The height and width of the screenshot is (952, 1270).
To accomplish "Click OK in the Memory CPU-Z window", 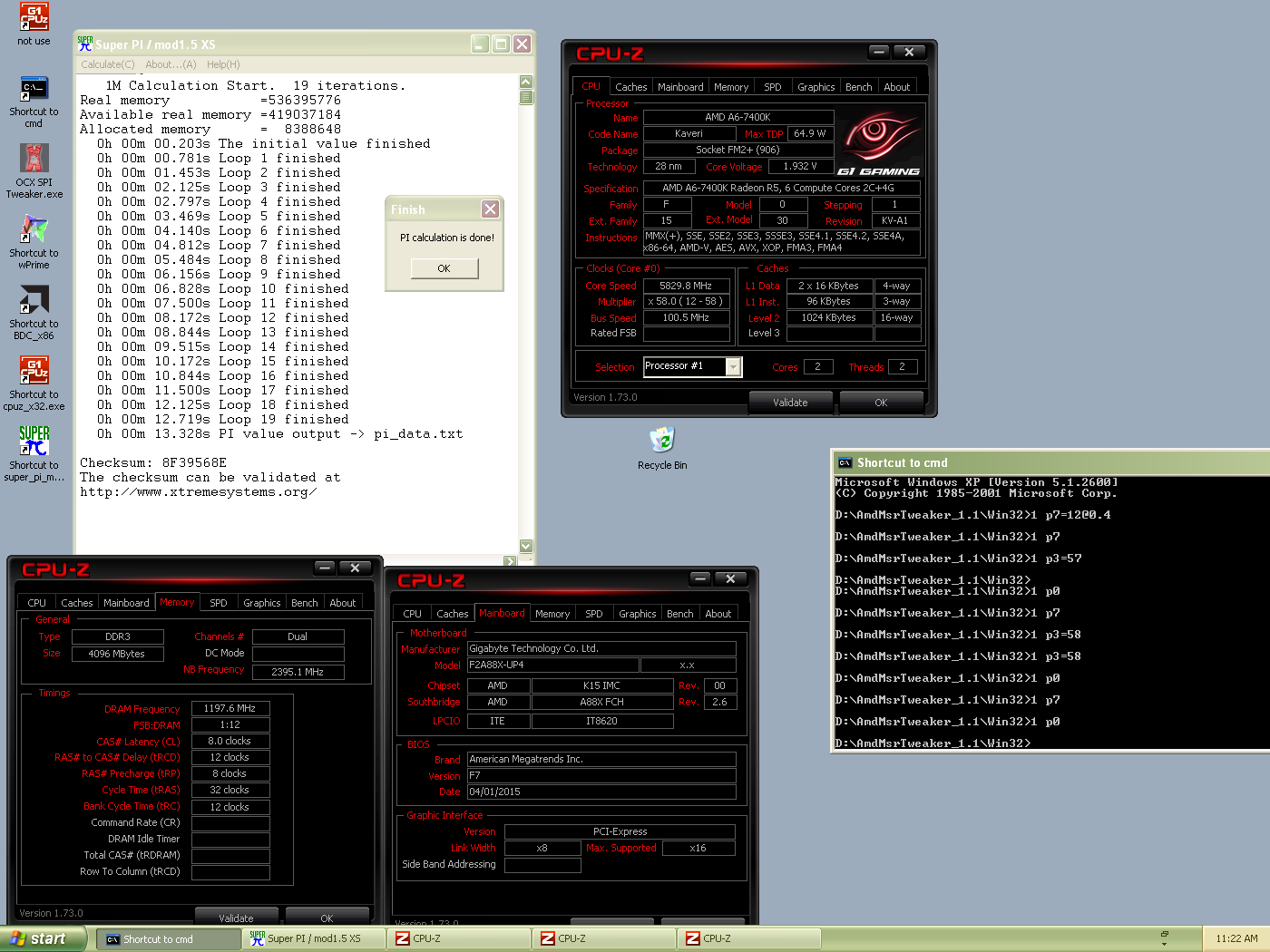I will click(327, 918).
